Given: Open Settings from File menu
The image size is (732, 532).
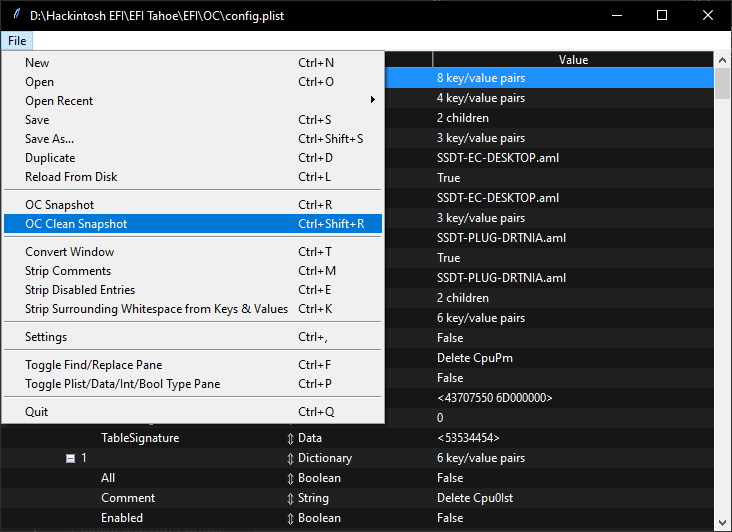Looking at the screenshot, I should click(x=193, y=337).
